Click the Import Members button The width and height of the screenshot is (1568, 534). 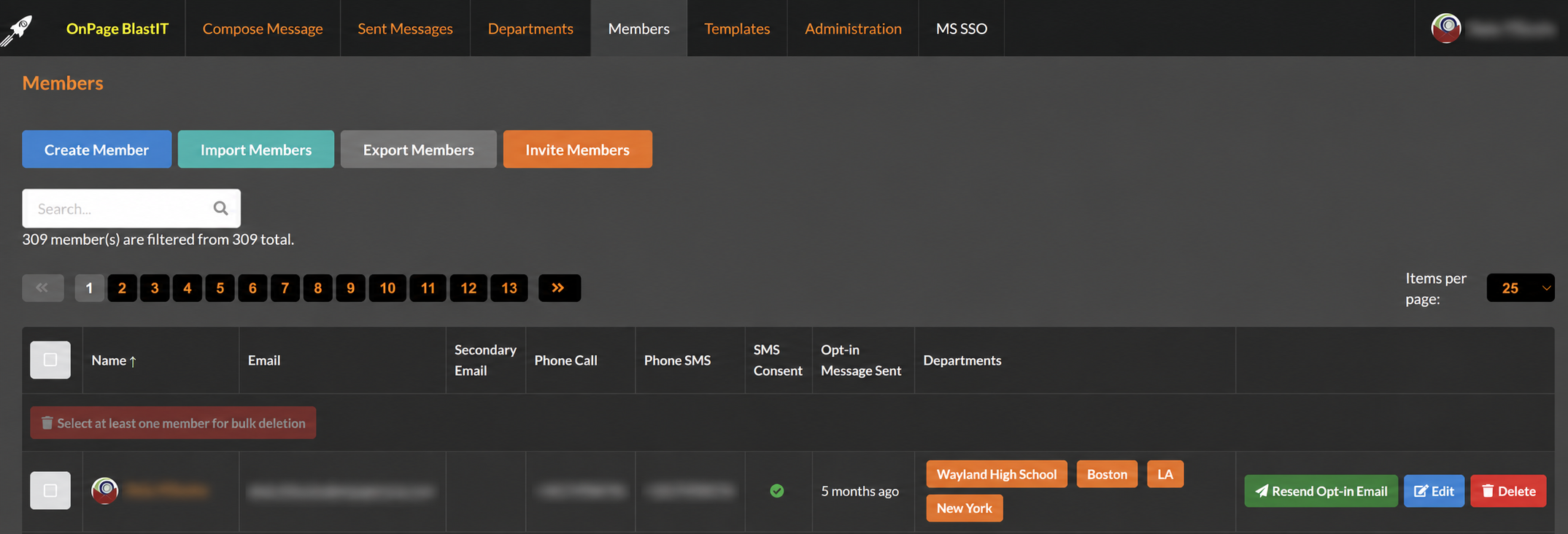[x=256, y=150]
